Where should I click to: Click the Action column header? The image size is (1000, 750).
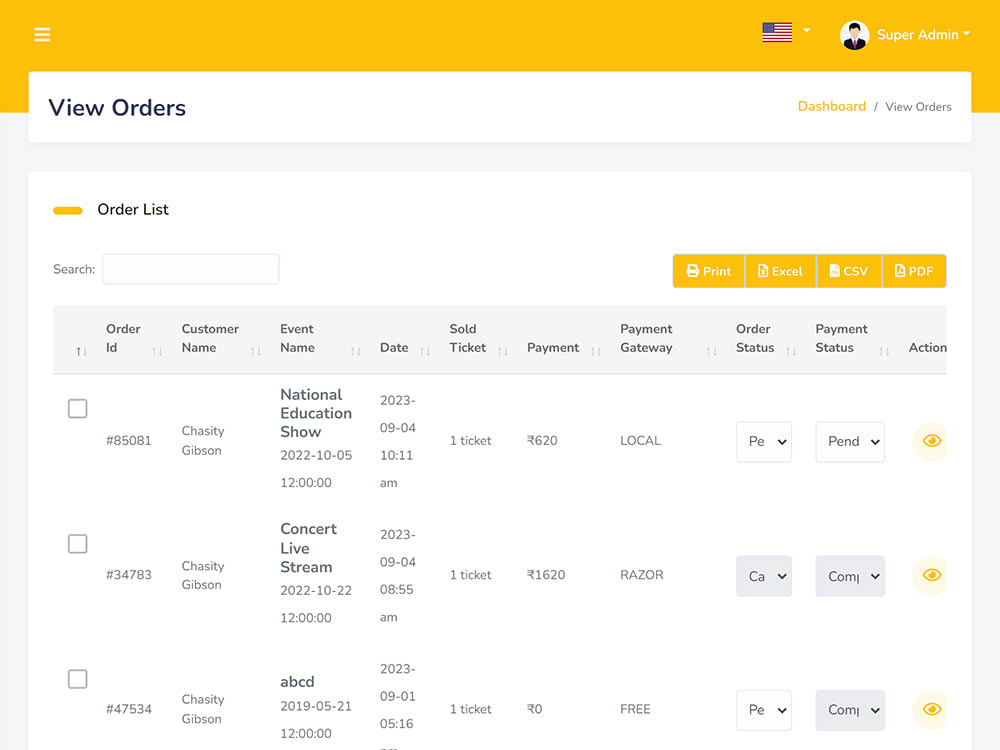[927, 348]
